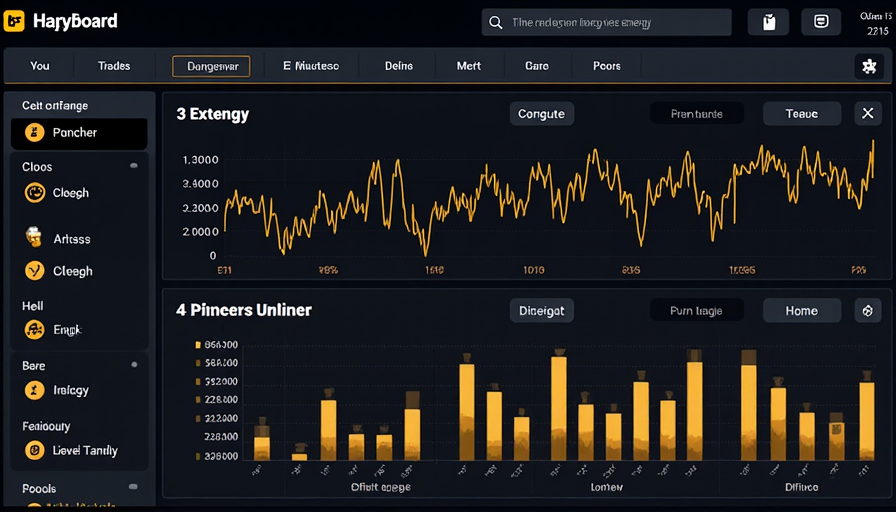Click the HaryBoard logo icon

coord(15,21)
